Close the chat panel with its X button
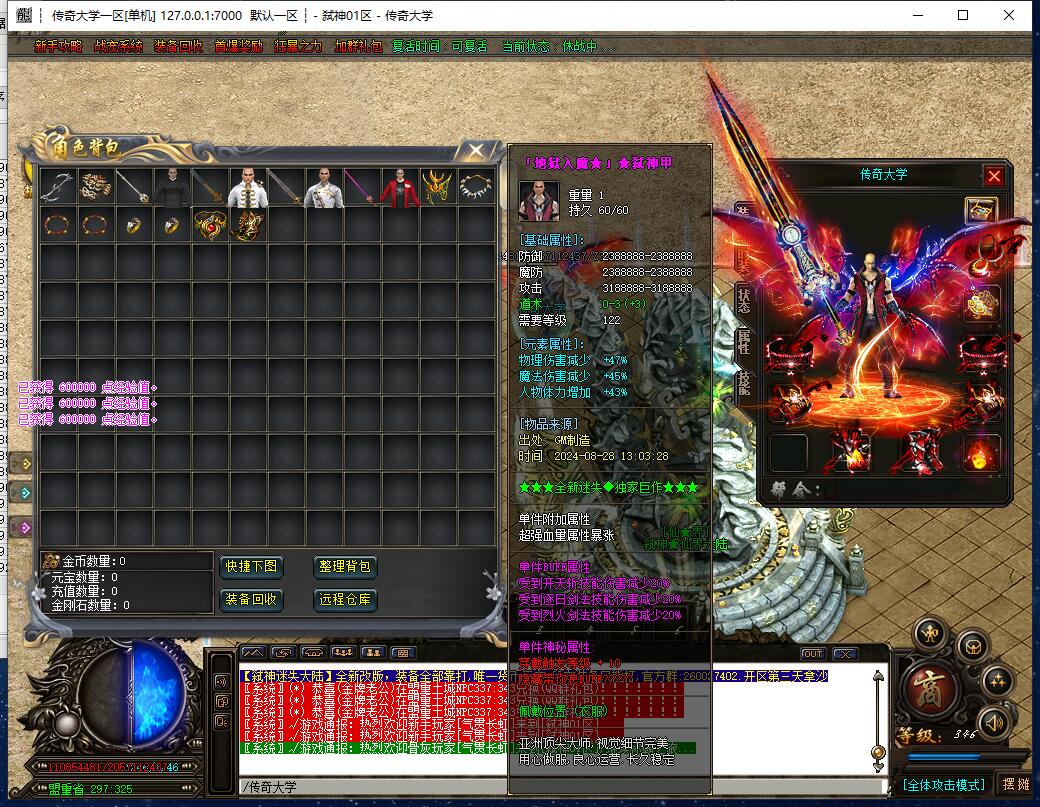 tap(844, 654)
